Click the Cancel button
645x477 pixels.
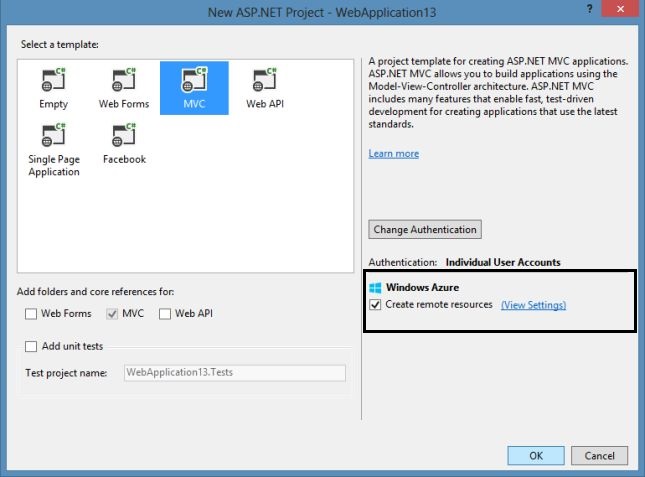(x=599, y=456)
